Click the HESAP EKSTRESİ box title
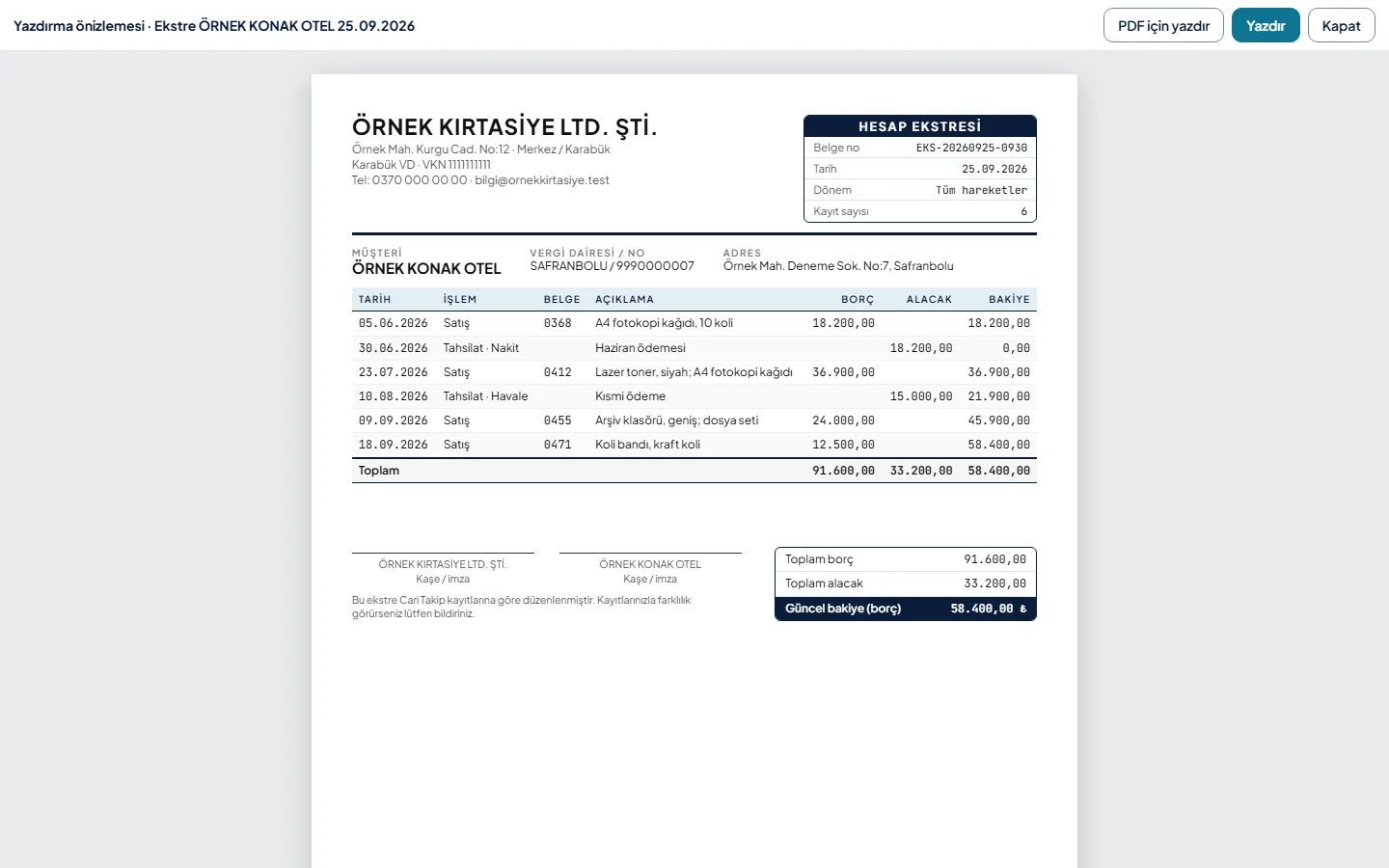 point(920,126)
